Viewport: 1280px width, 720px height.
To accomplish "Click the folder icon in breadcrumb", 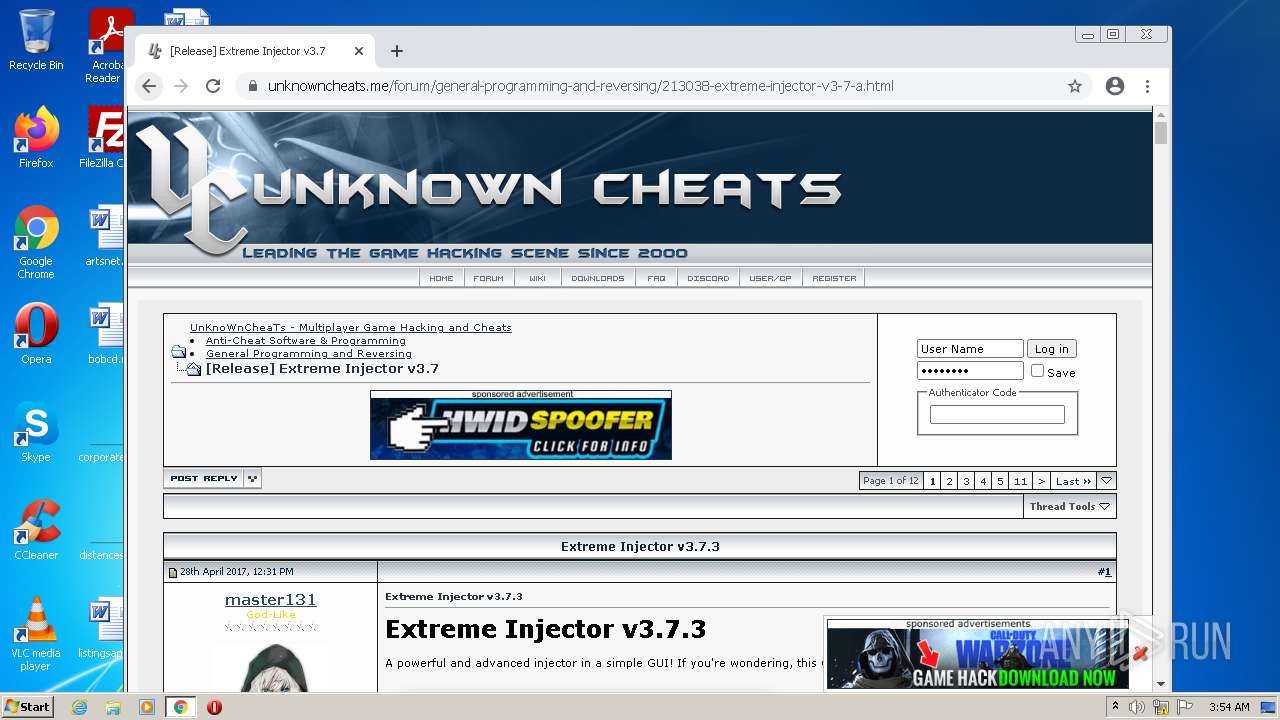I will point(178,352).
